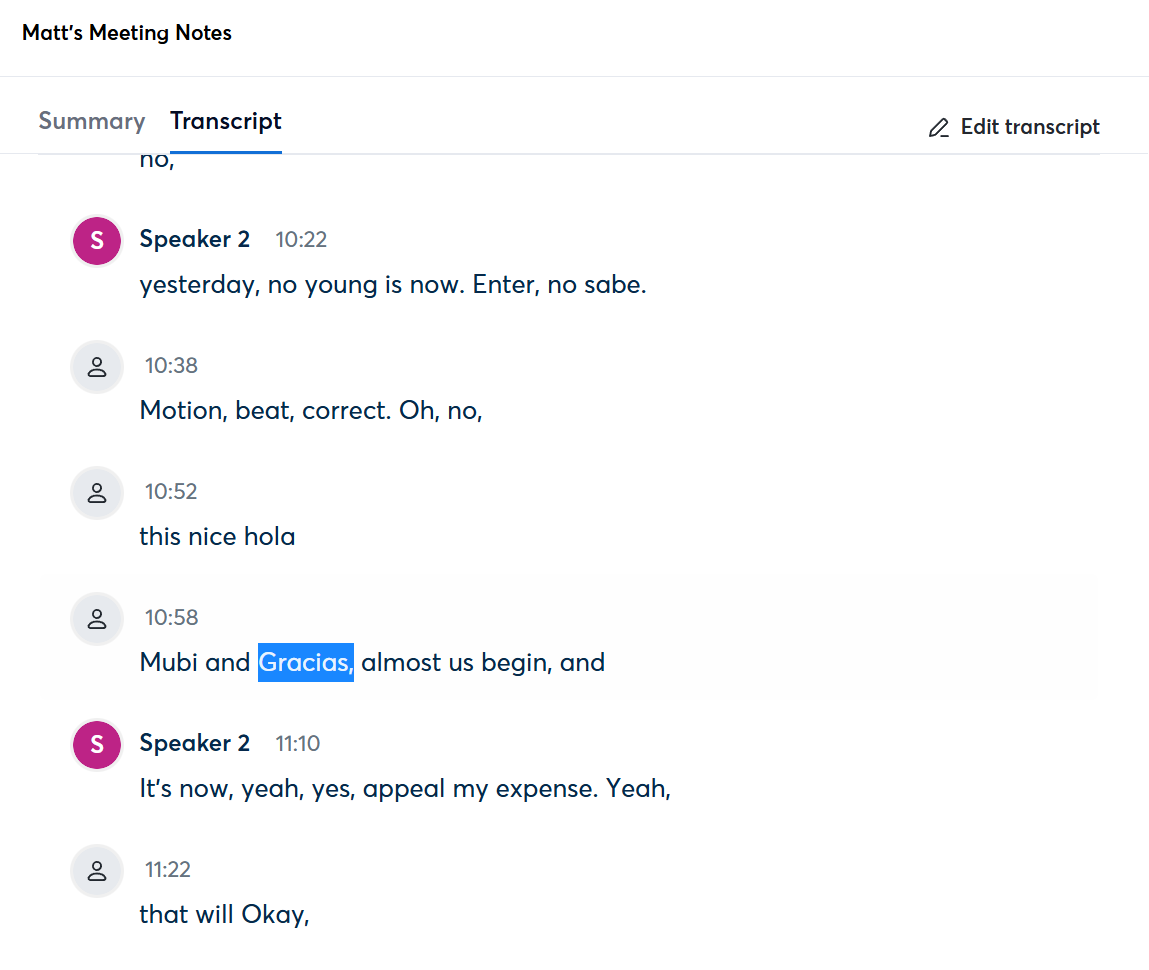The height and width of the screenshot is (970, 1149).
Task: Click the Edit transcript pencil icon
Action: [938, 128]
